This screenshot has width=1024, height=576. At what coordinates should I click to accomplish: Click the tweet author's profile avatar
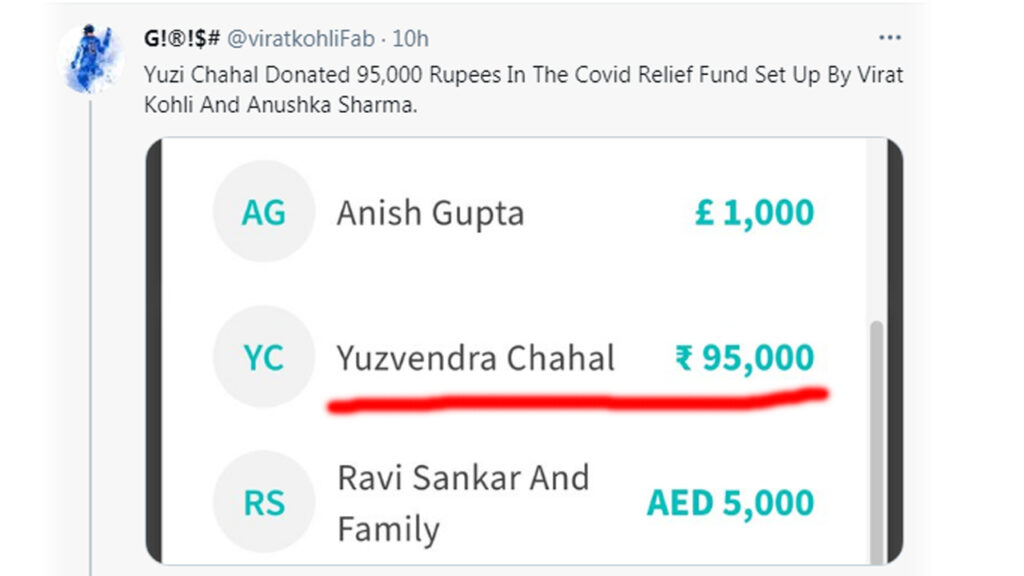pyautogui.click(x=91, y=57)
